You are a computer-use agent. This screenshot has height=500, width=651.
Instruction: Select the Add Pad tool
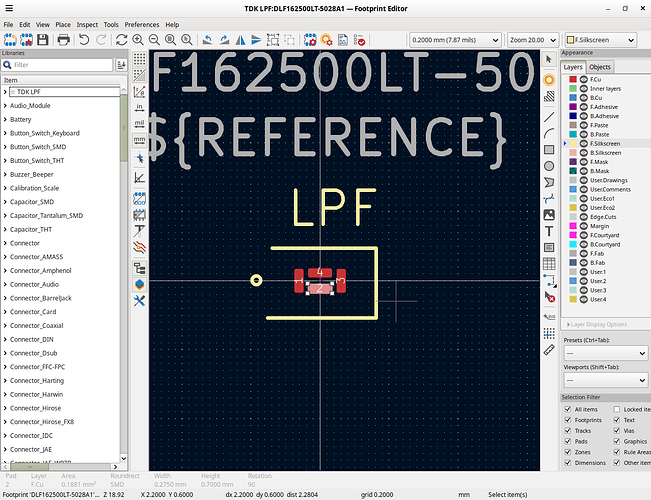[x=549, y=79]
